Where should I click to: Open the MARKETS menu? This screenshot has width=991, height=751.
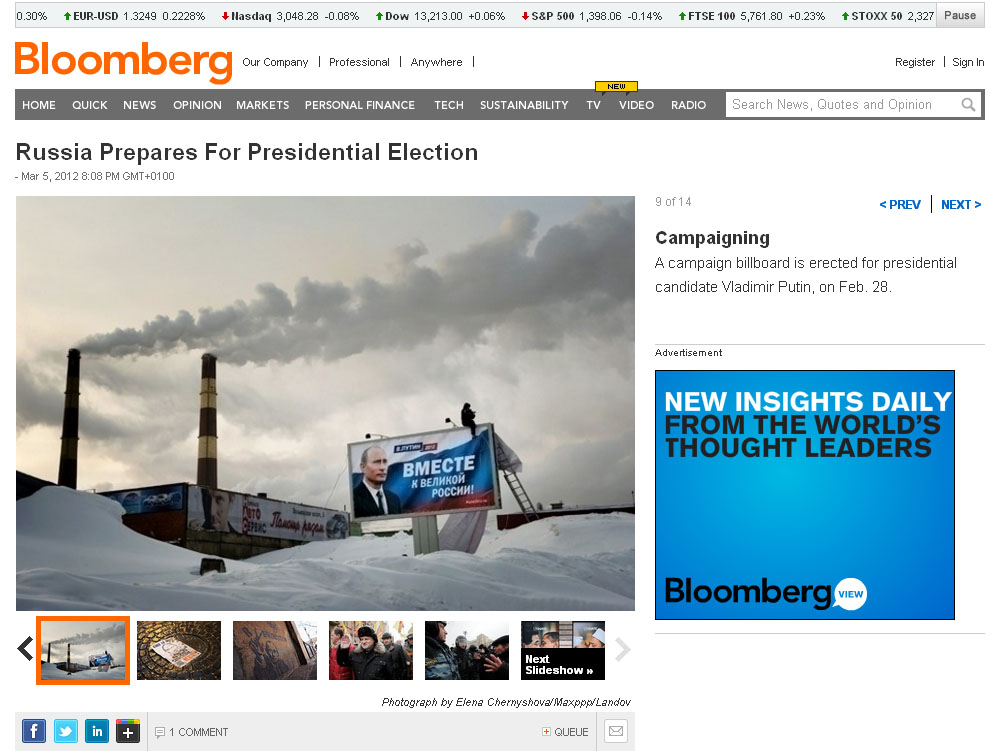(262, 105)
